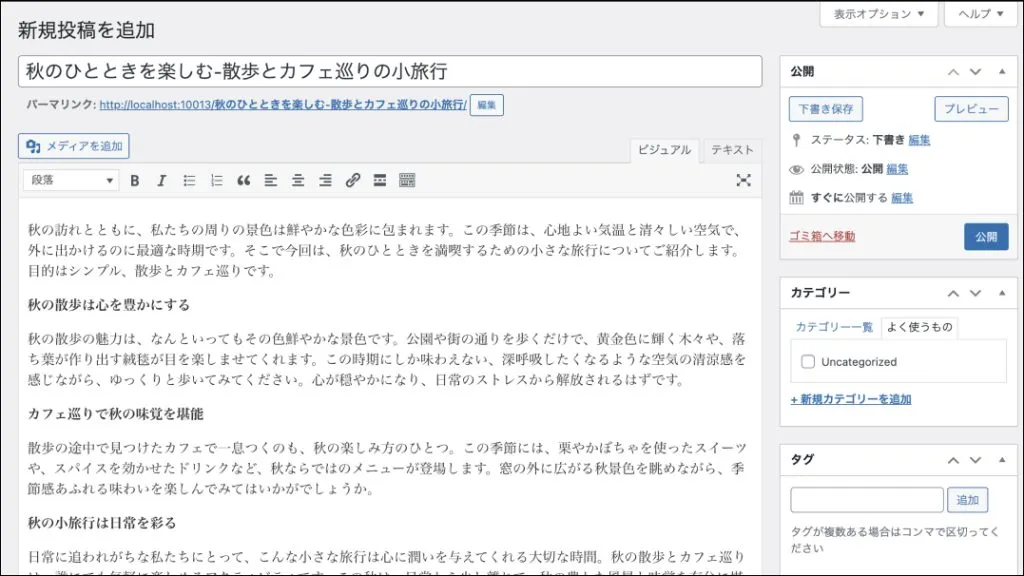Image resolution: width=1024 pixels, height=576 pixels.
Task: Click the 秋の散歩は心を豊かにする heading
Action: pos(108,305)
